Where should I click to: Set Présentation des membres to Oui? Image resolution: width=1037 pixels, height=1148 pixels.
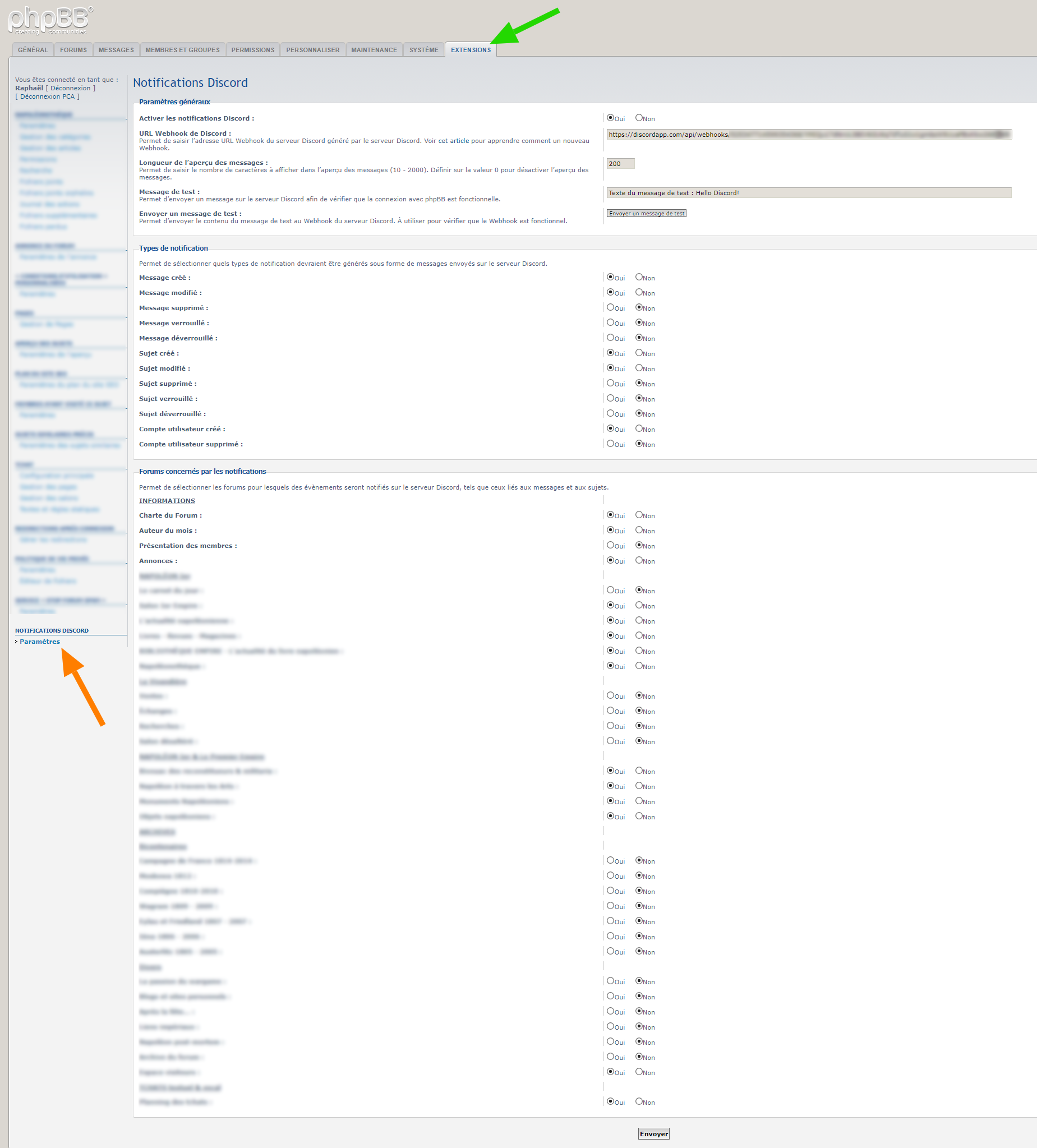(610, 545)
